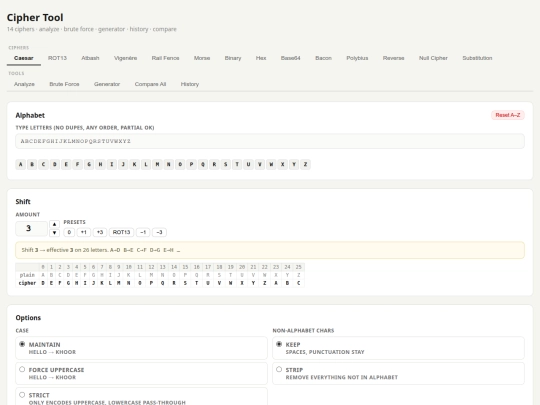The width and height of the screenshot is (540, 405).
Task: Open the Analyze tool
Action: [x=24, y=84]
